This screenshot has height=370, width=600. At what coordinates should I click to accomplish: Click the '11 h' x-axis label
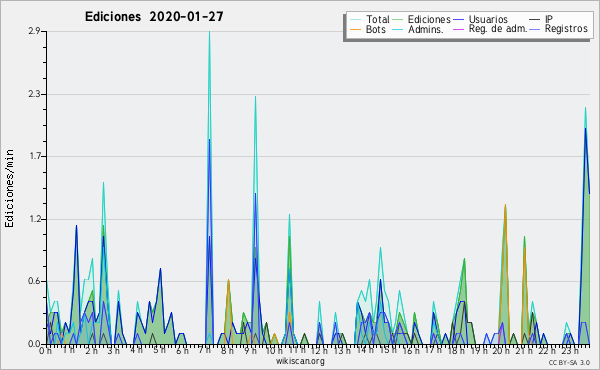tap(297, 351)
